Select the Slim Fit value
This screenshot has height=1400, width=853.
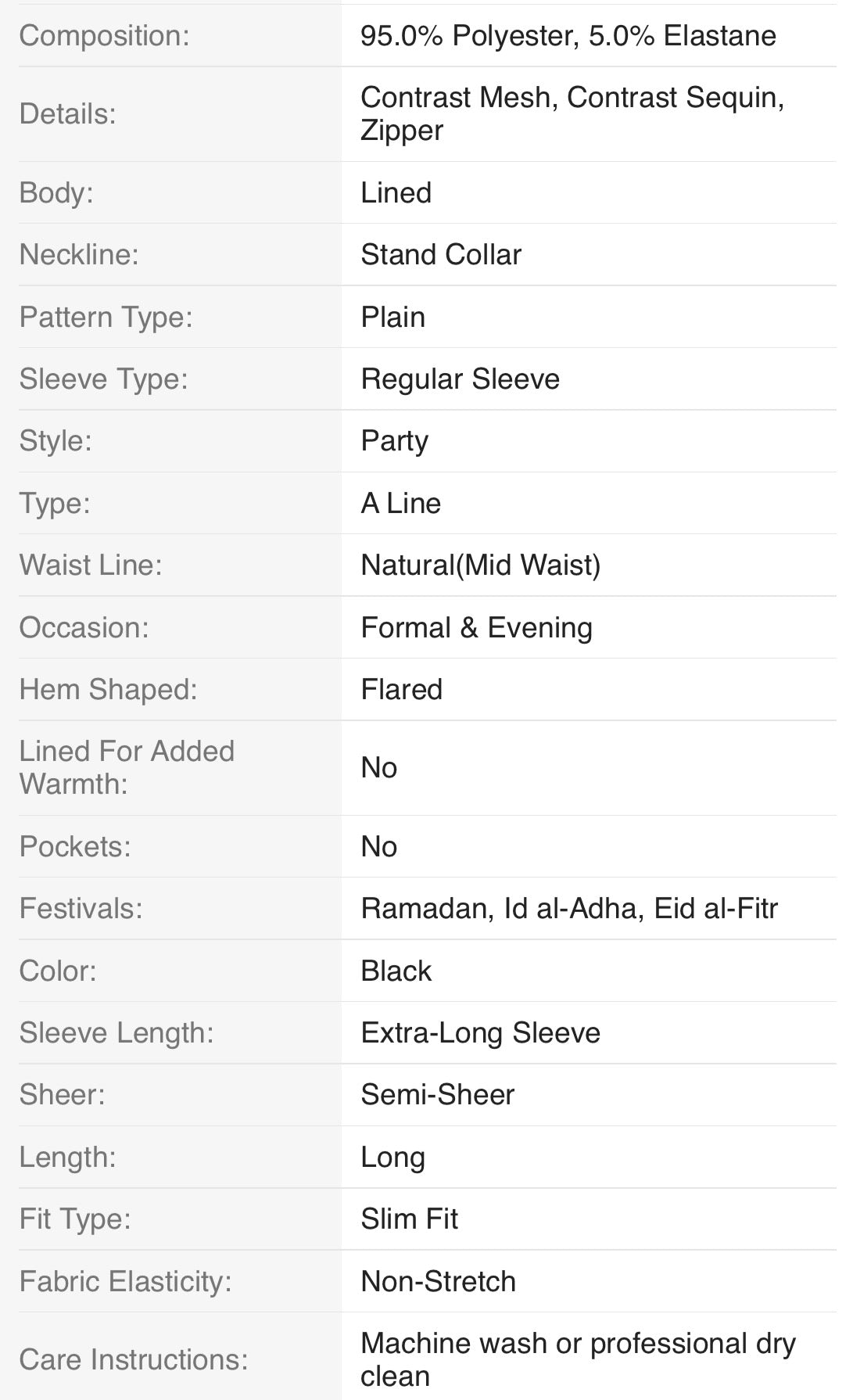click(409, 1219)
